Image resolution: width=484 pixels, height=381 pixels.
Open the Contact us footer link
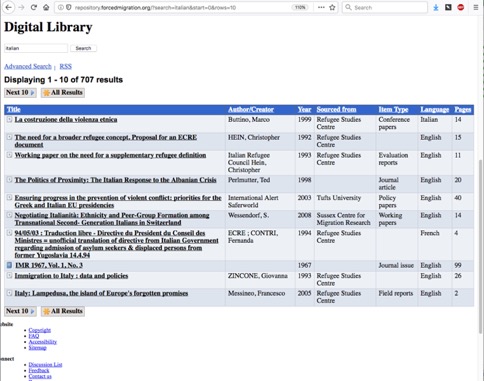(40, 376)
